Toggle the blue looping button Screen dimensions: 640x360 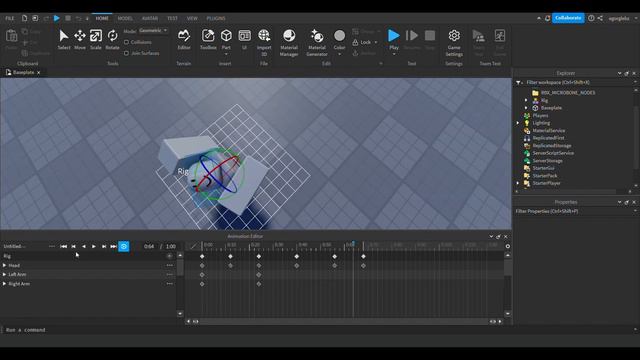(x=124, y=246)
